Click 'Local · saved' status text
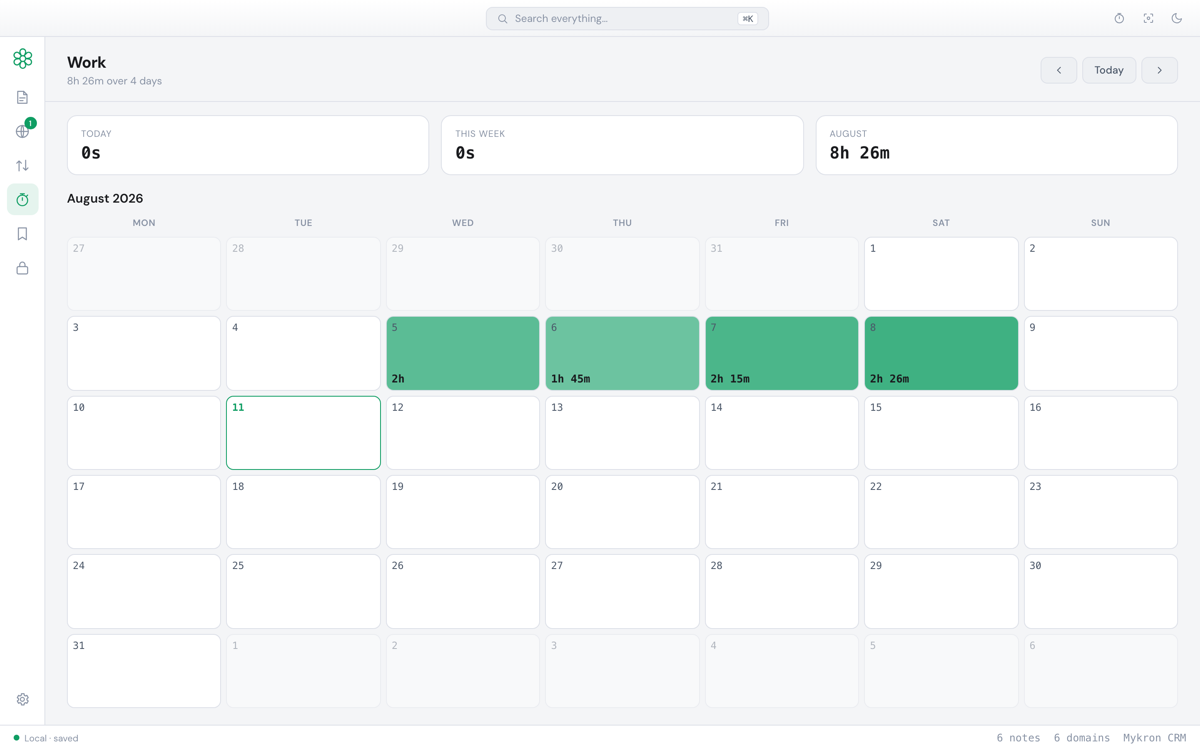 [x=51, y=738]
